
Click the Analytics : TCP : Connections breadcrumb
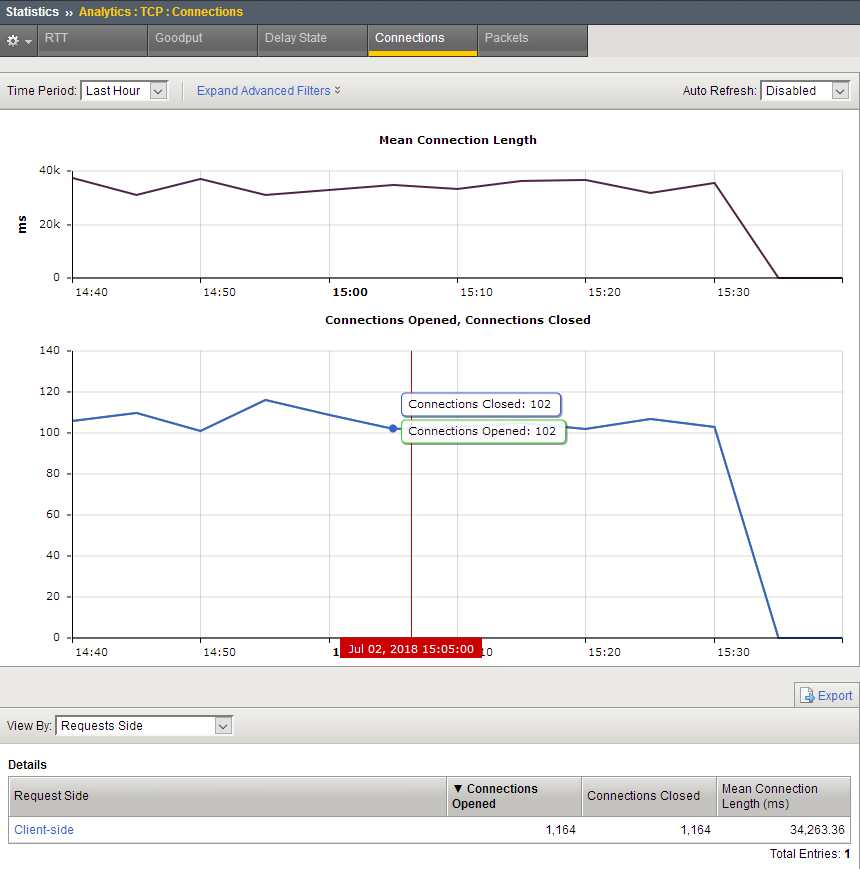tap(161, 12)
